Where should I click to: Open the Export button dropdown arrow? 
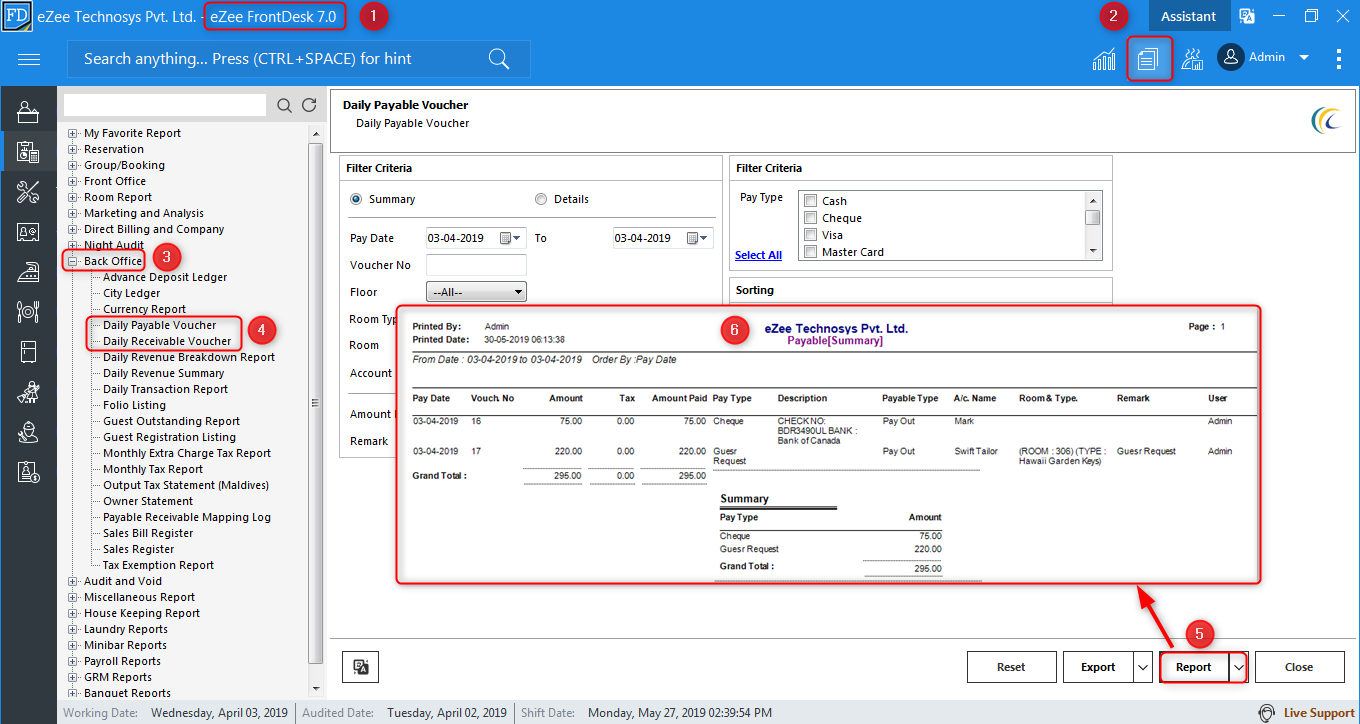pyautogui.click(x=1143, y=667)
